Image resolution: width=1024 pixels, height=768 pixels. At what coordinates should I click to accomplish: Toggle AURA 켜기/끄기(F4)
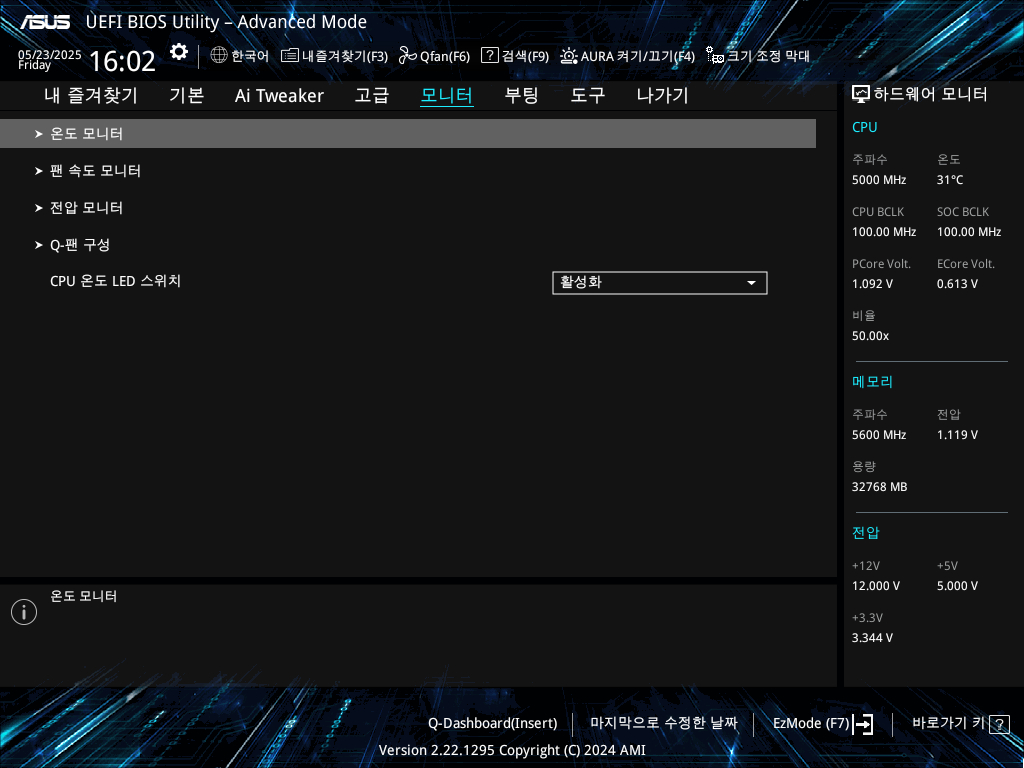click(638, 56)
